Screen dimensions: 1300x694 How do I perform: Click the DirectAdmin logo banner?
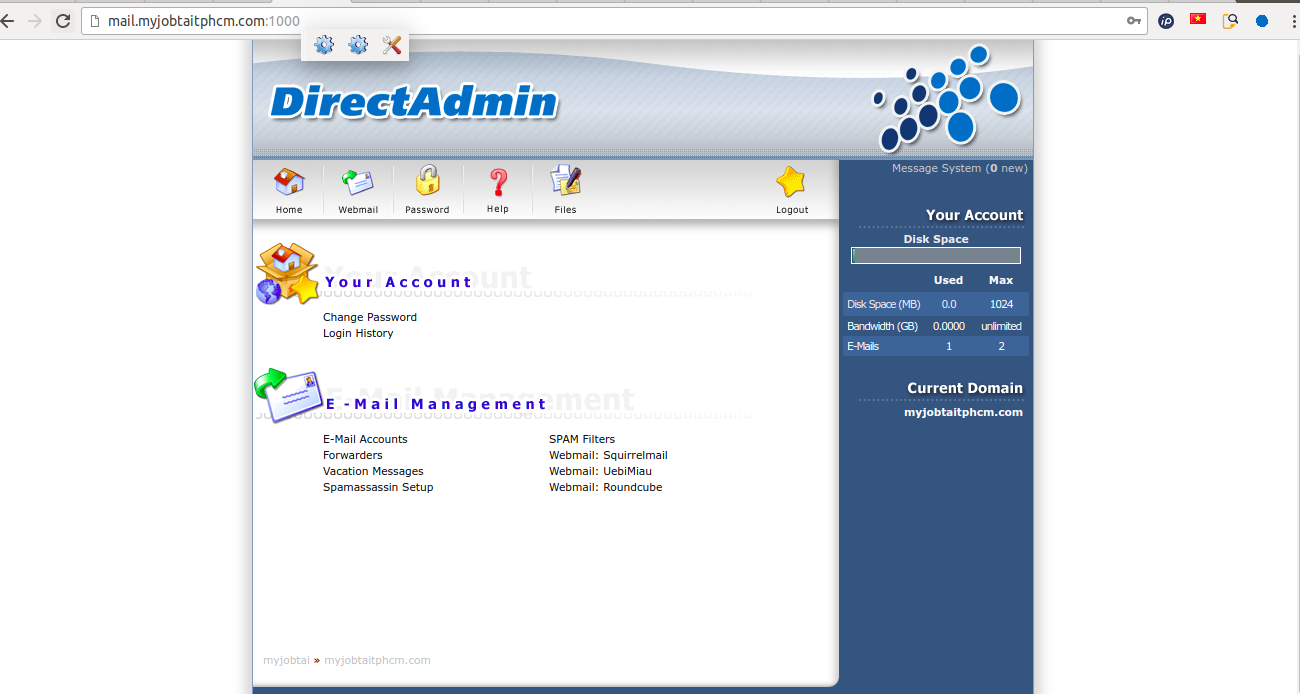pos(414,102)
